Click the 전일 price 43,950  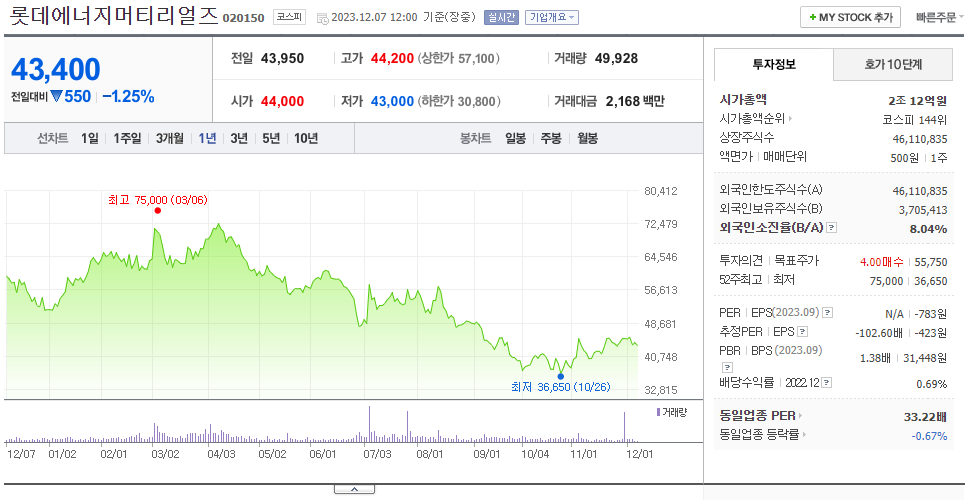(x=282, y=59)
